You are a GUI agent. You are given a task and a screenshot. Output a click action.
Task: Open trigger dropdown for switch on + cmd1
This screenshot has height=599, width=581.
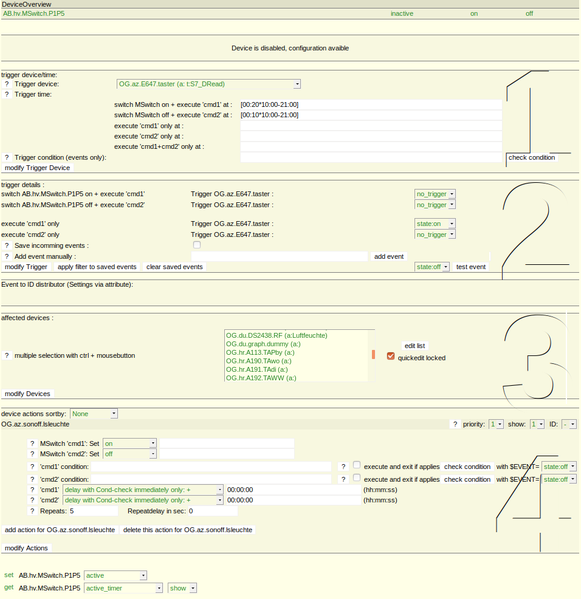coord(435,194)
